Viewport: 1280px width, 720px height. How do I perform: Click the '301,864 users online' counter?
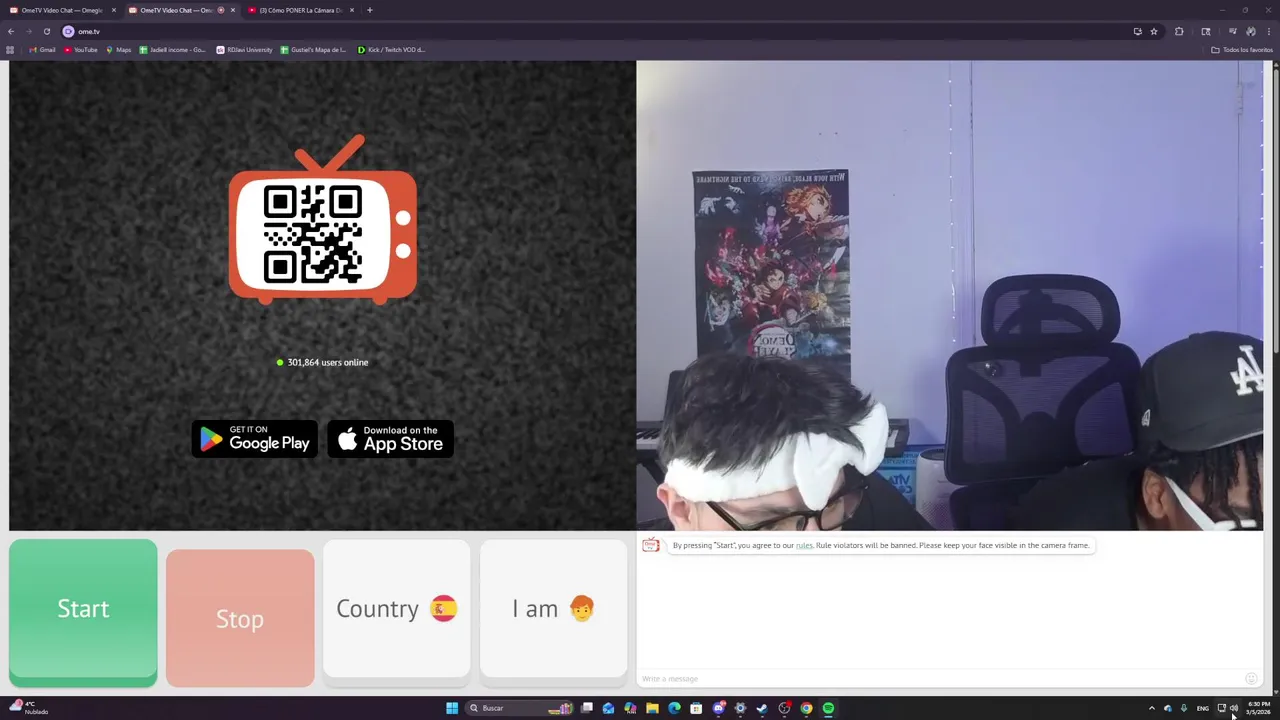click(322, 362)
